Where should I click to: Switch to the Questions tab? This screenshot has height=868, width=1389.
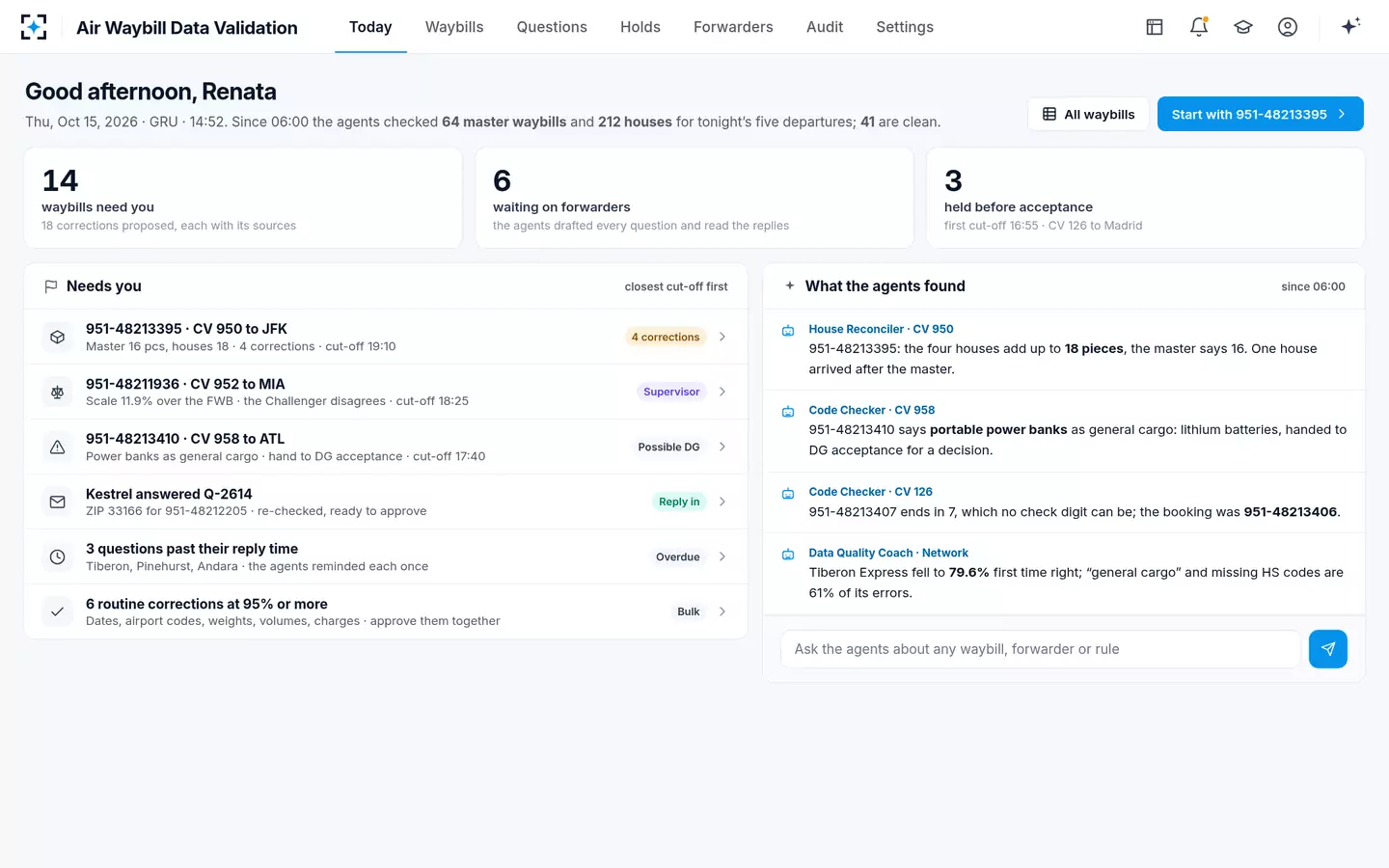(x=552, y=27)
